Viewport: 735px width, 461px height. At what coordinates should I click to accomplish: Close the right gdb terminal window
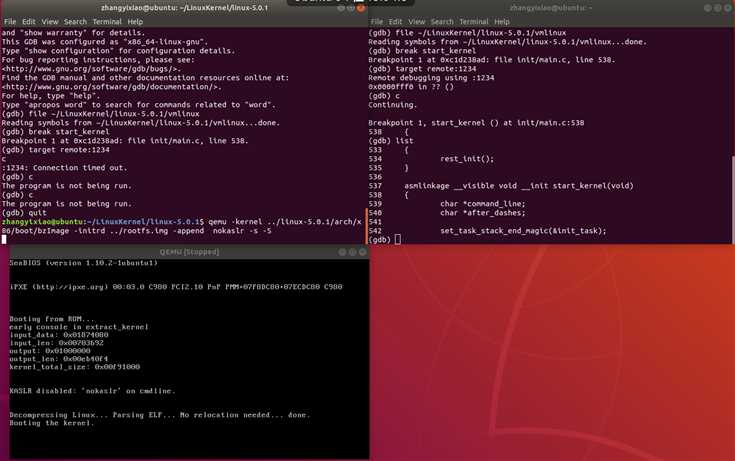pos(728,8)
